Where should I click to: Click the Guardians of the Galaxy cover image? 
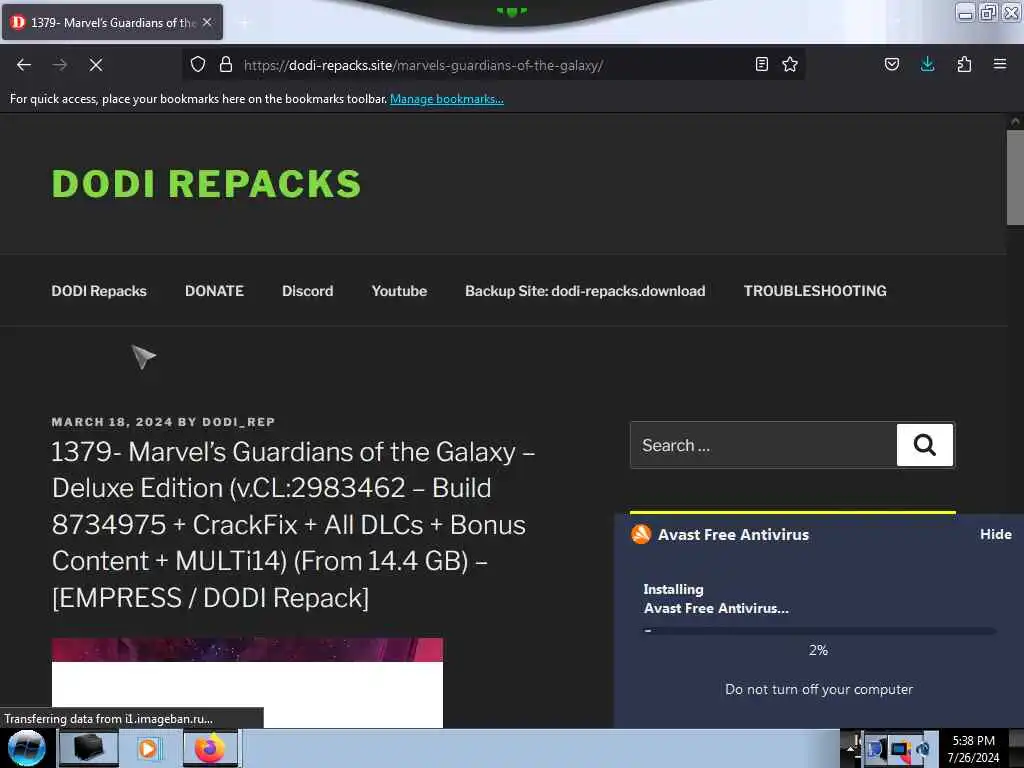click(x=248, y=682)
